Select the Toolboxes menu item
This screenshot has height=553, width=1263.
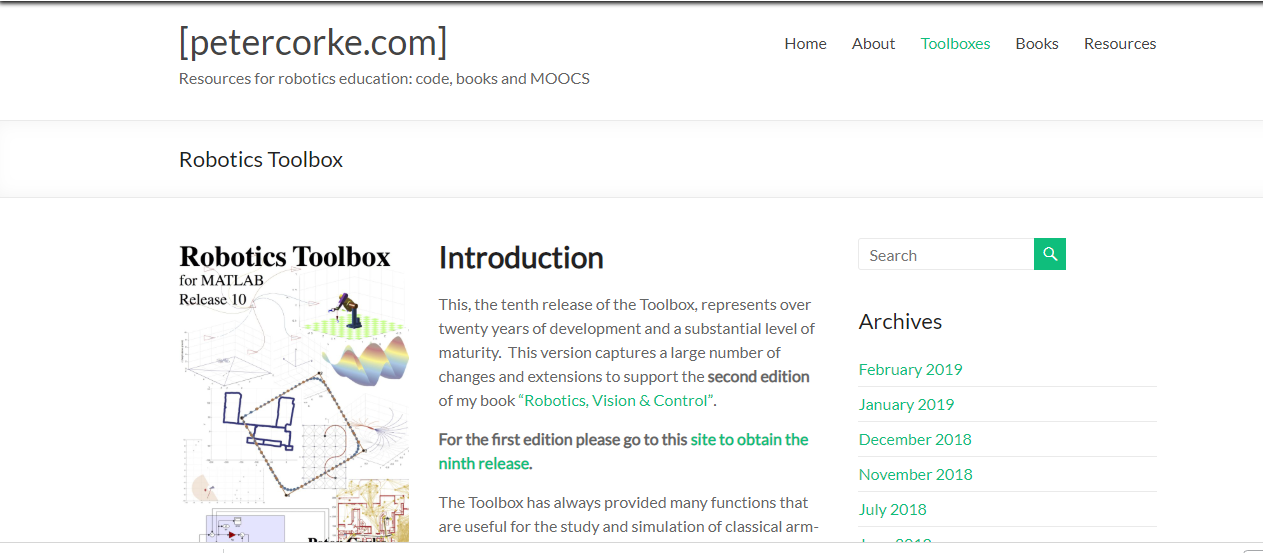click(955, 44)
